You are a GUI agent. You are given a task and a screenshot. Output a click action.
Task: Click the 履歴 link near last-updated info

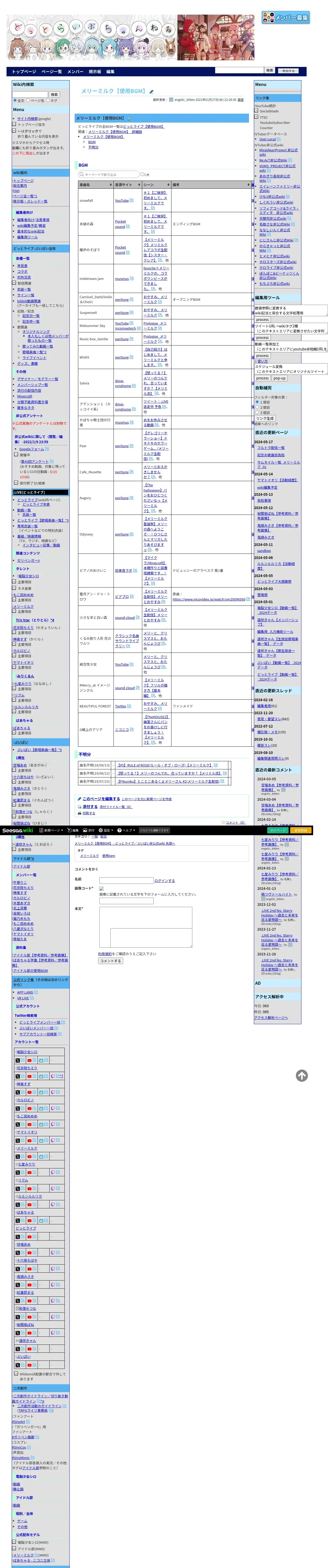(241, 99)
